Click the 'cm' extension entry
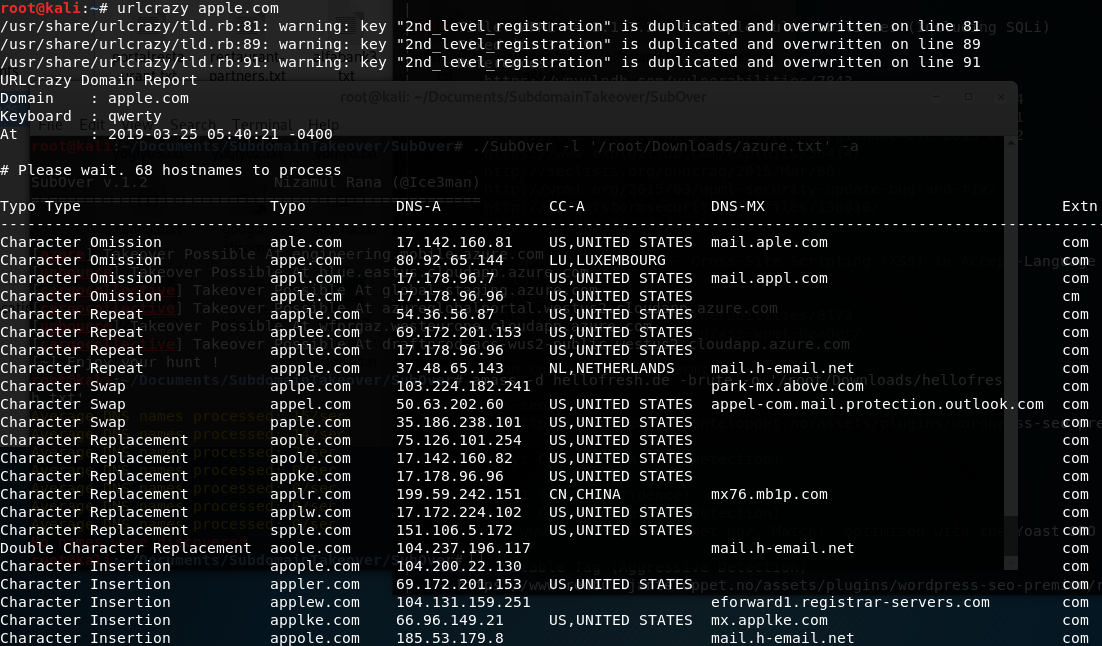 pyautogui.click(x=1071, y=296)
